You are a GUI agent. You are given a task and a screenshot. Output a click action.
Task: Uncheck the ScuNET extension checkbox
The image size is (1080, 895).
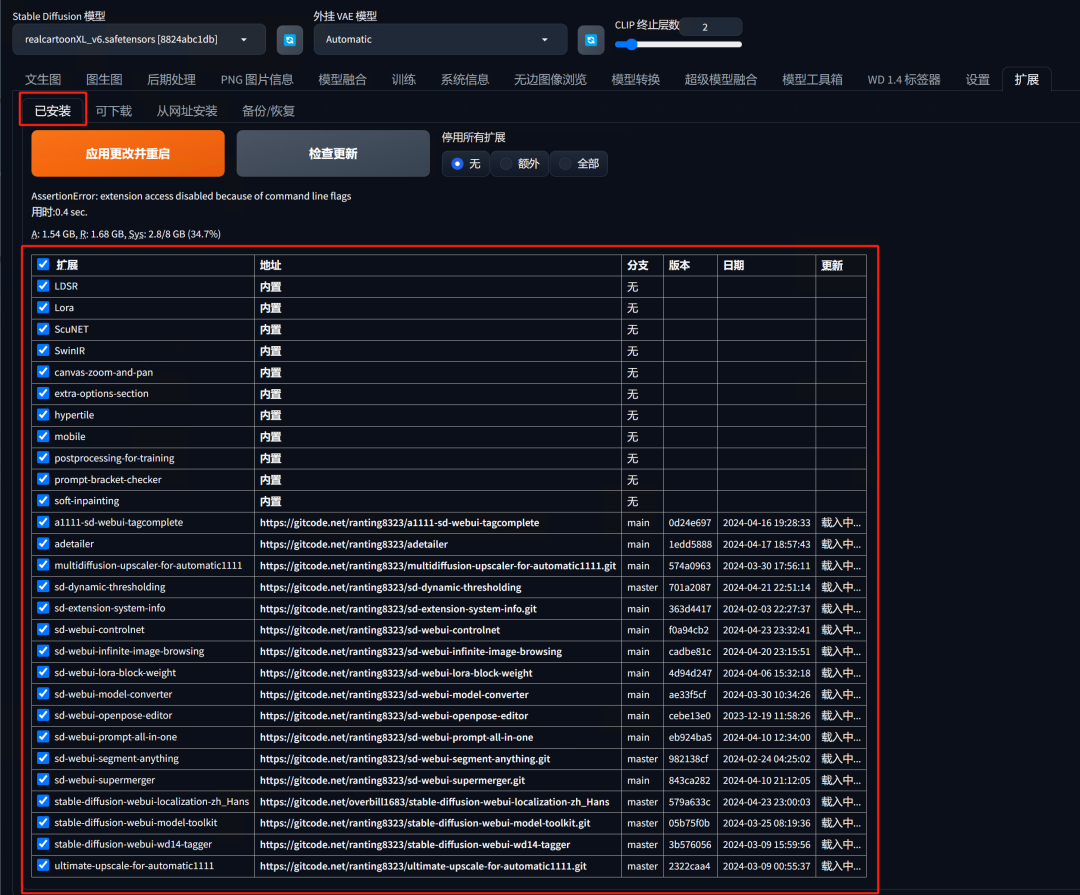43,329
